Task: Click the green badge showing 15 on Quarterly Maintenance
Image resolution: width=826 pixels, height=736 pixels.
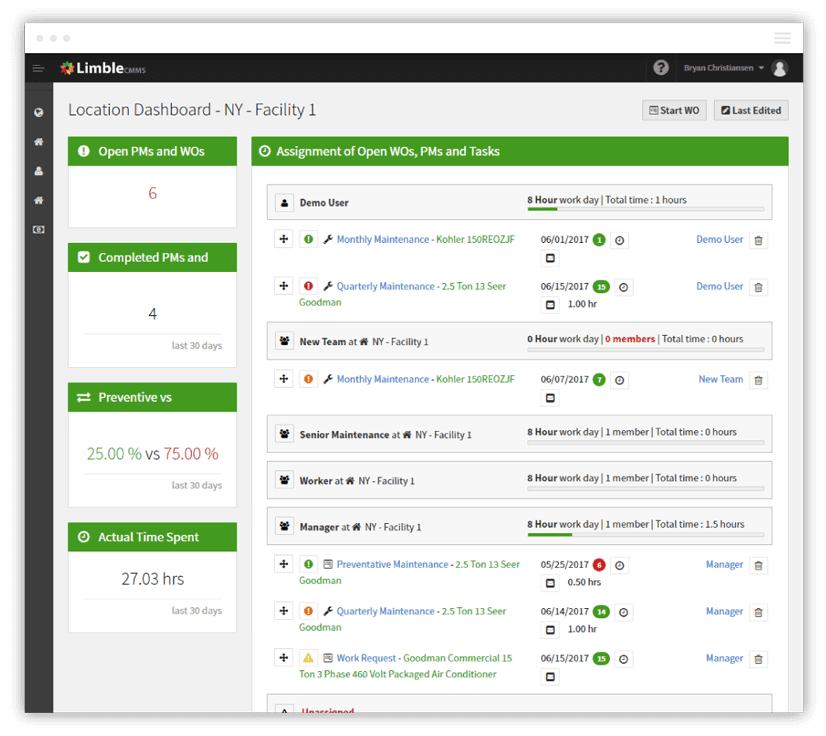Action: click(599, 286)
